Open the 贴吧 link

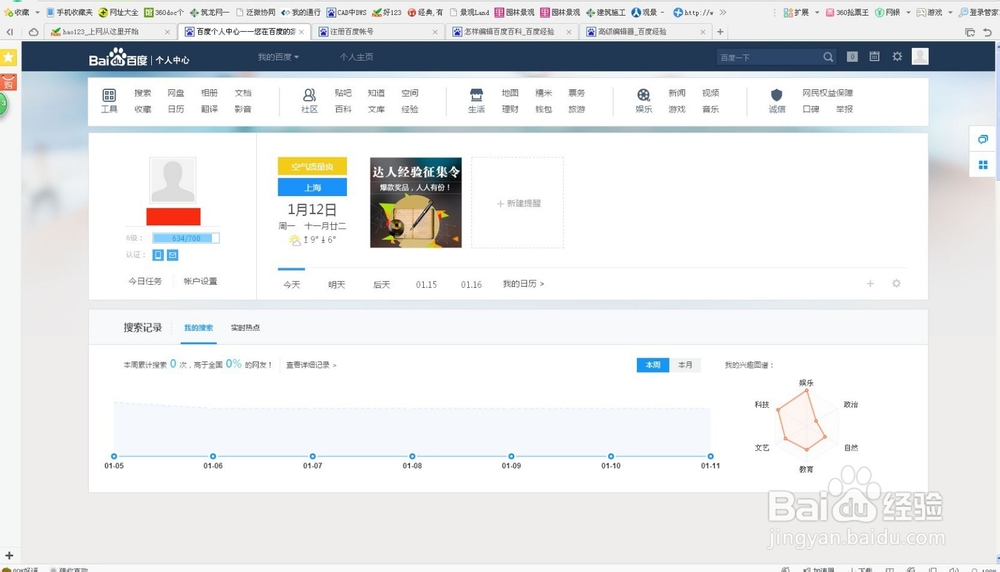[x=343, y=93]
